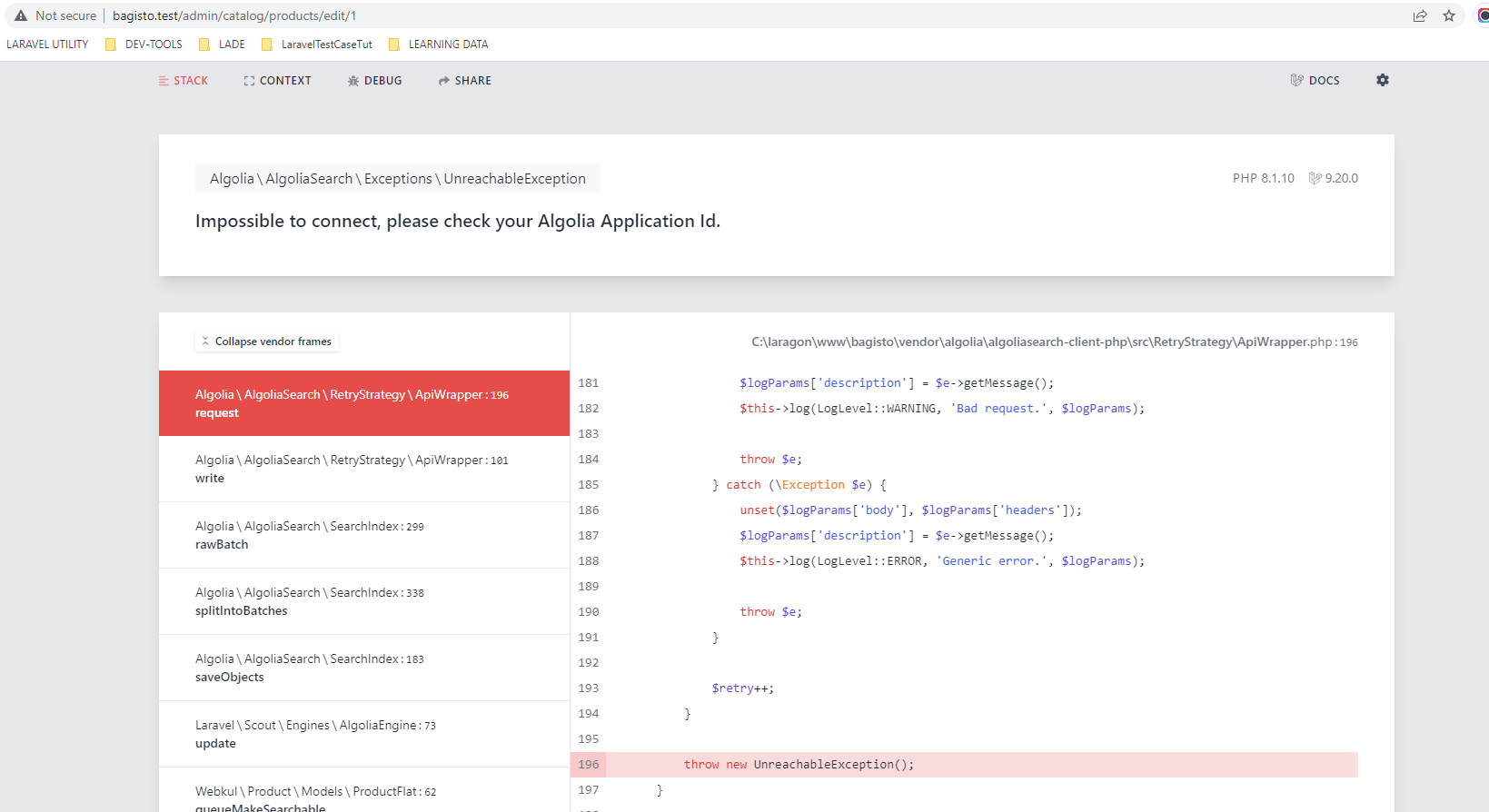1489x812 pixels.
Task: Select ApiWrapper:196 request frame
Action: click(x=364, y=403)
